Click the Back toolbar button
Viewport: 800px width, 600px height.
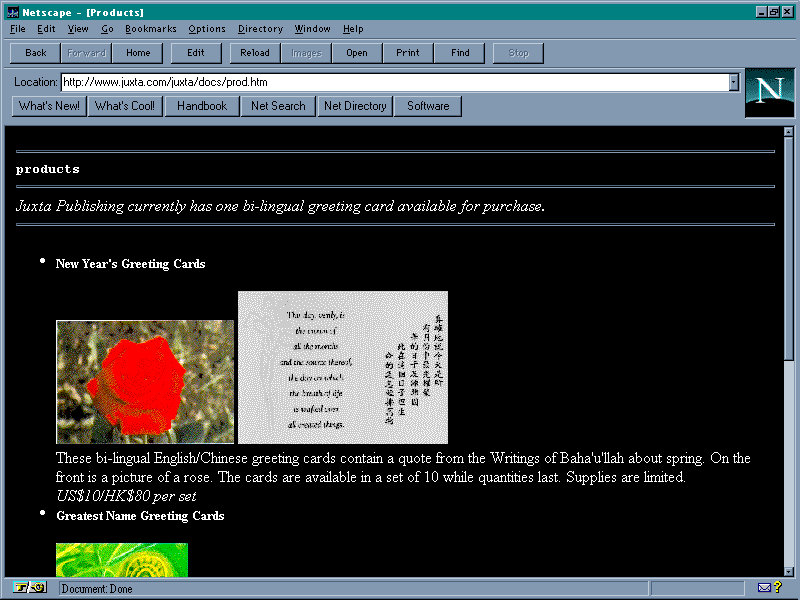click(x=36, y=53)
